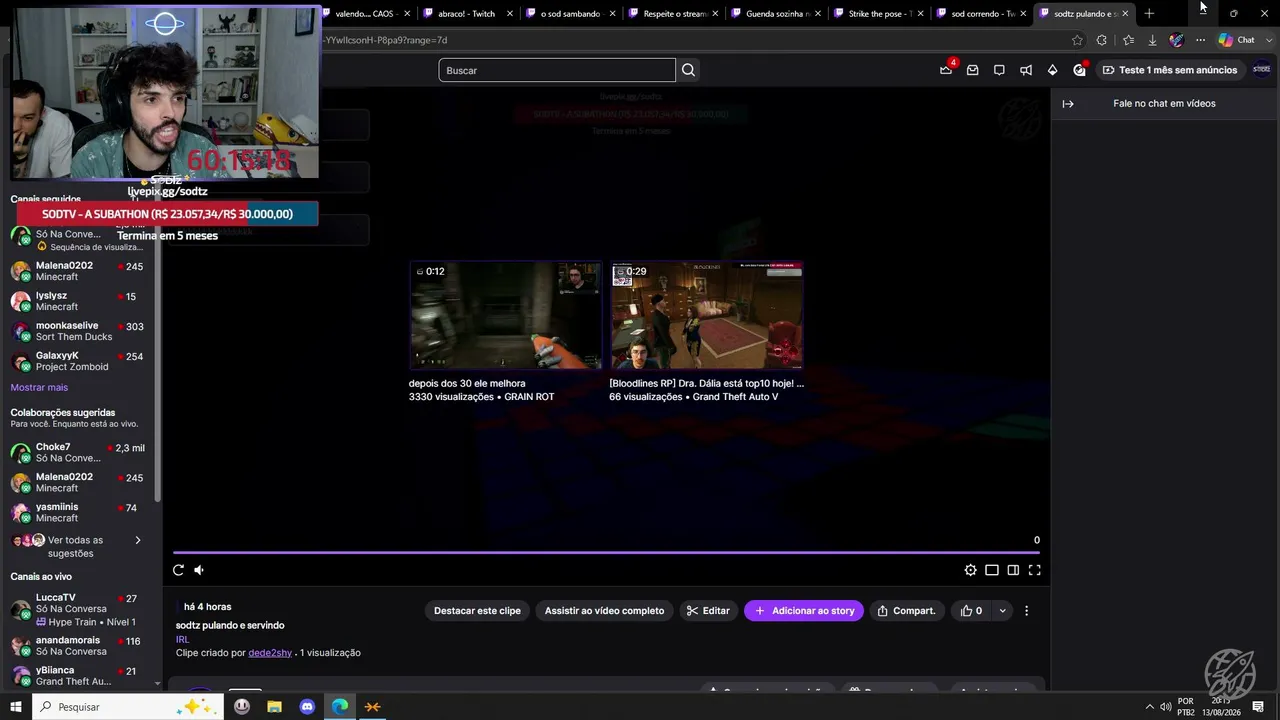Open browser downloads arrow icon
Viewport: 1280px width, 720px height.
click(1152, 40)
